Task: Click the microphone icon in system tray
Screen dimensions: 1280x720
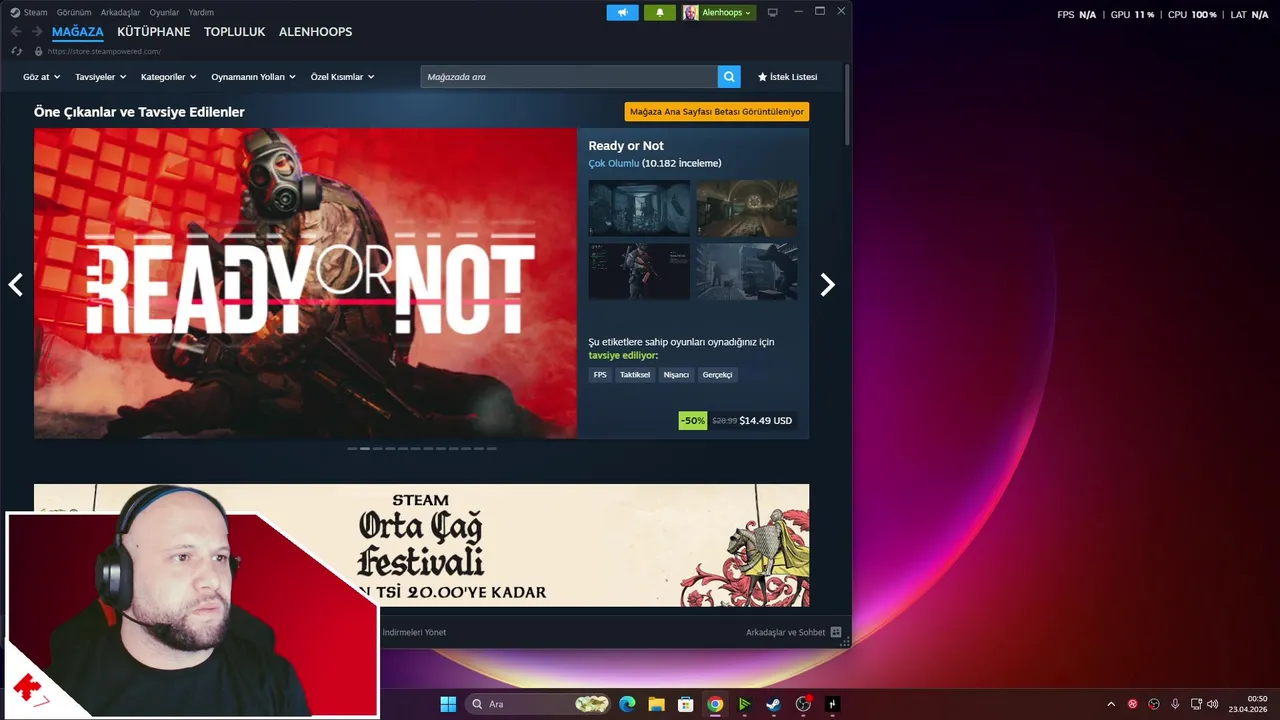Action: click(x=1175, y=704)
